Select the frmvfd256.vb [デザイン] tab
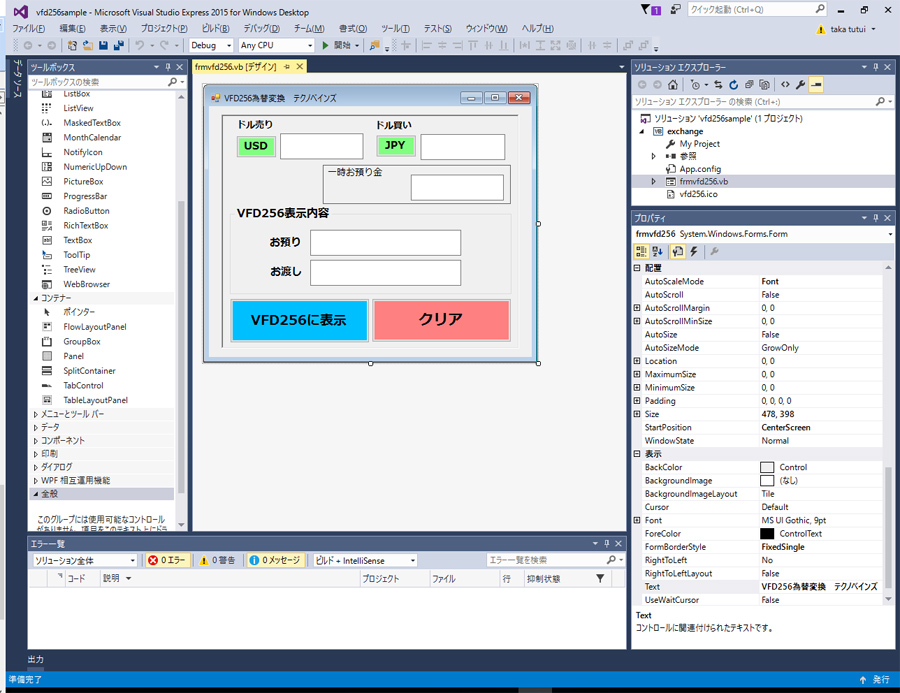This screenshot has width=900, height=693. click(235, 67)
